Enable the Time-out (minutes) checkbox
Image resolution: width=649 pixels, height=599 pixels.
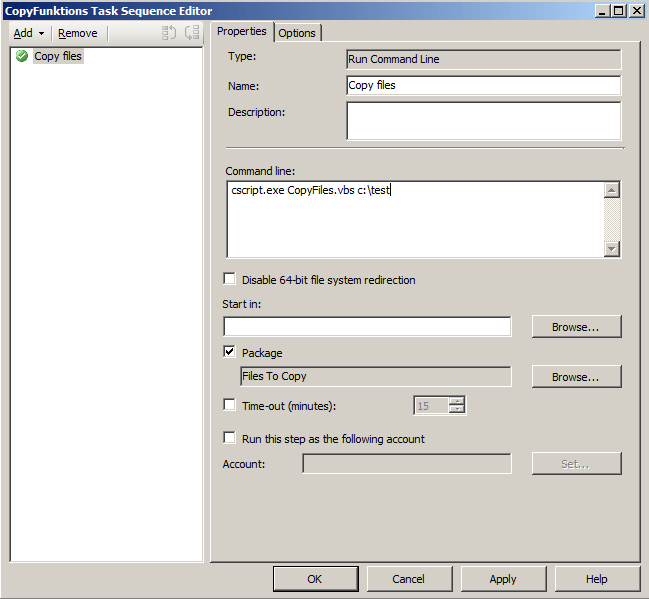tap(229, 405)
